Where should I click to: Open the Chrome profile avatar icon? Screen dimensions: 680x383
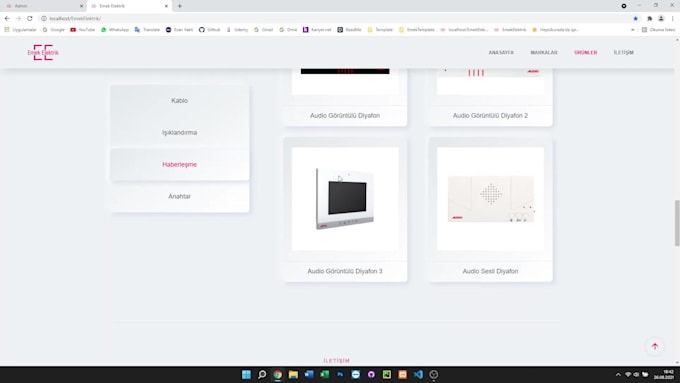pos(661,19)
